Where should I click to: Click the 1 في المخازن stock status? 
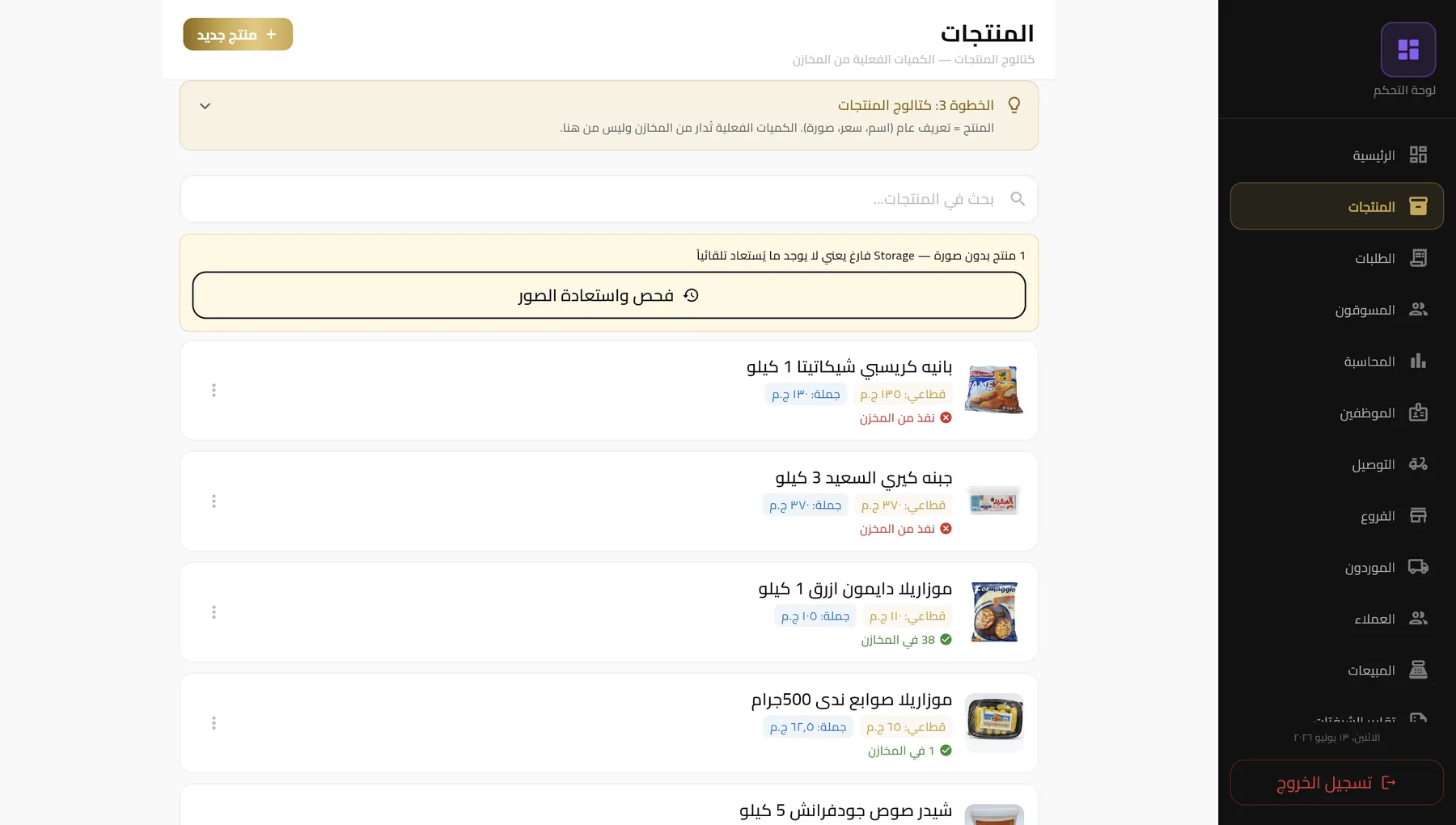(910, 751)
